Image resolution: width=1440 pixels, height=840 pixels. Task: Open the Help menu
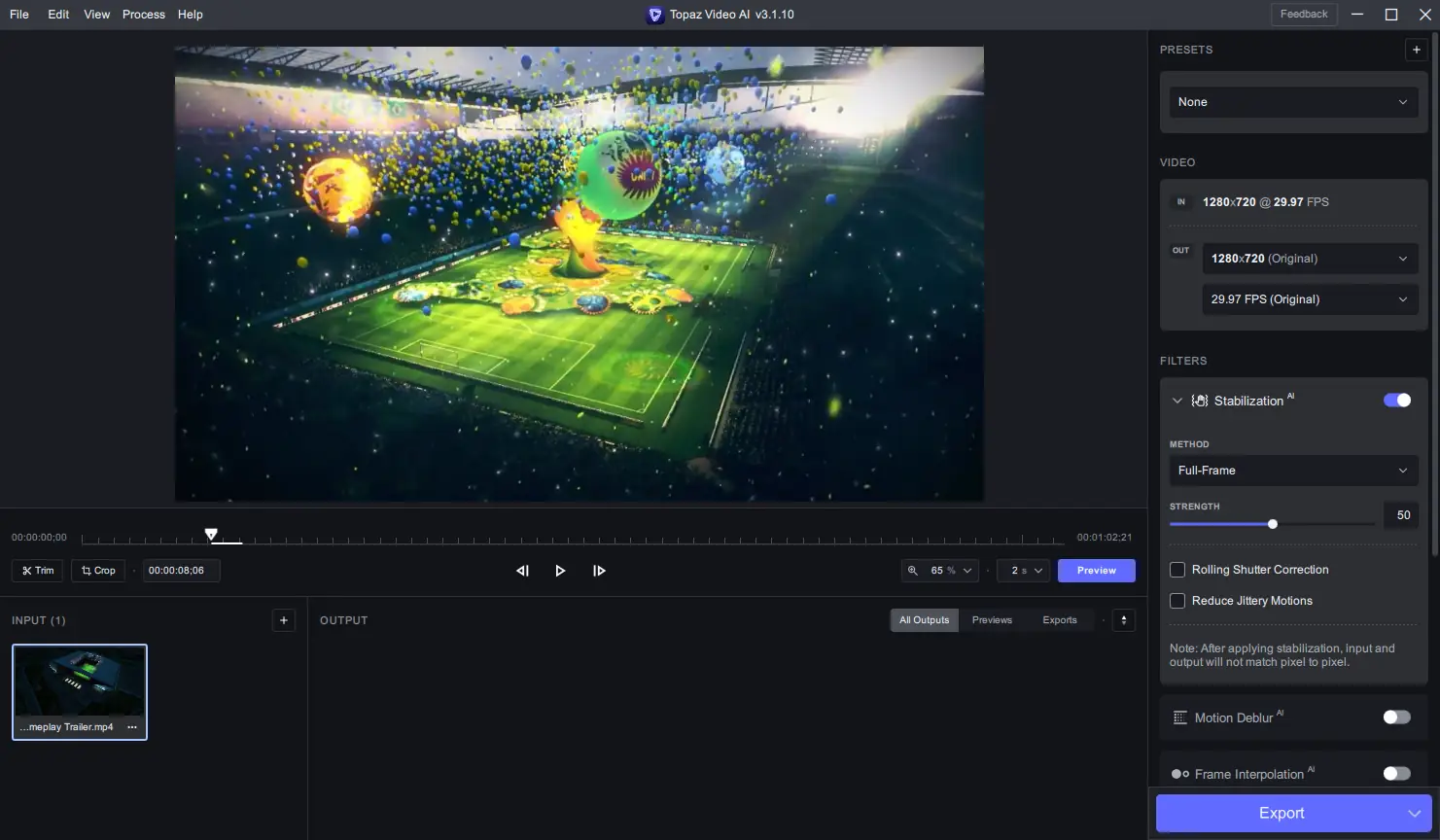[x=191, y=15]
